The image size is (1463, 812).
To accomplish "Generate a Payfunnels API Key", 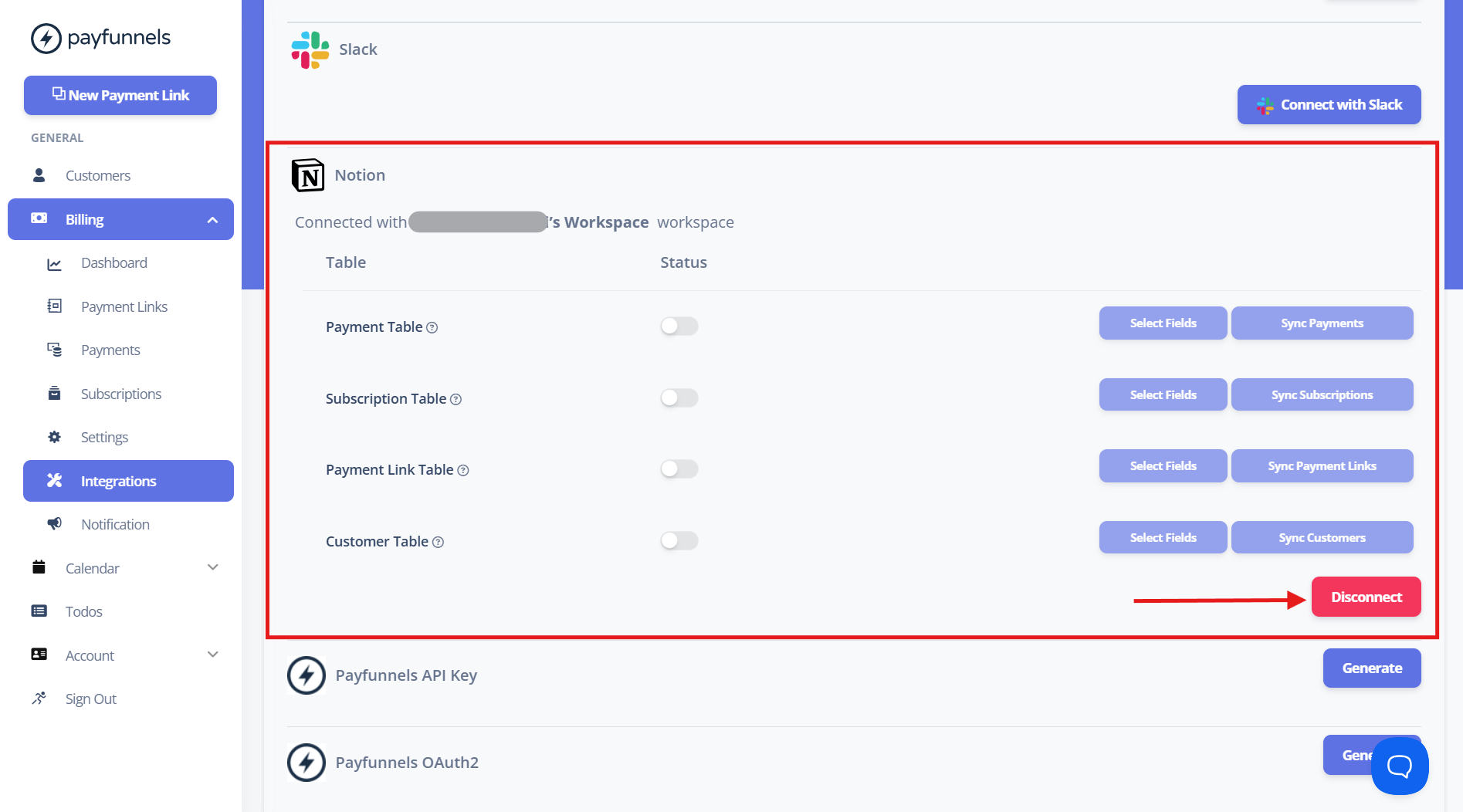I will [x=1372, y=668].
